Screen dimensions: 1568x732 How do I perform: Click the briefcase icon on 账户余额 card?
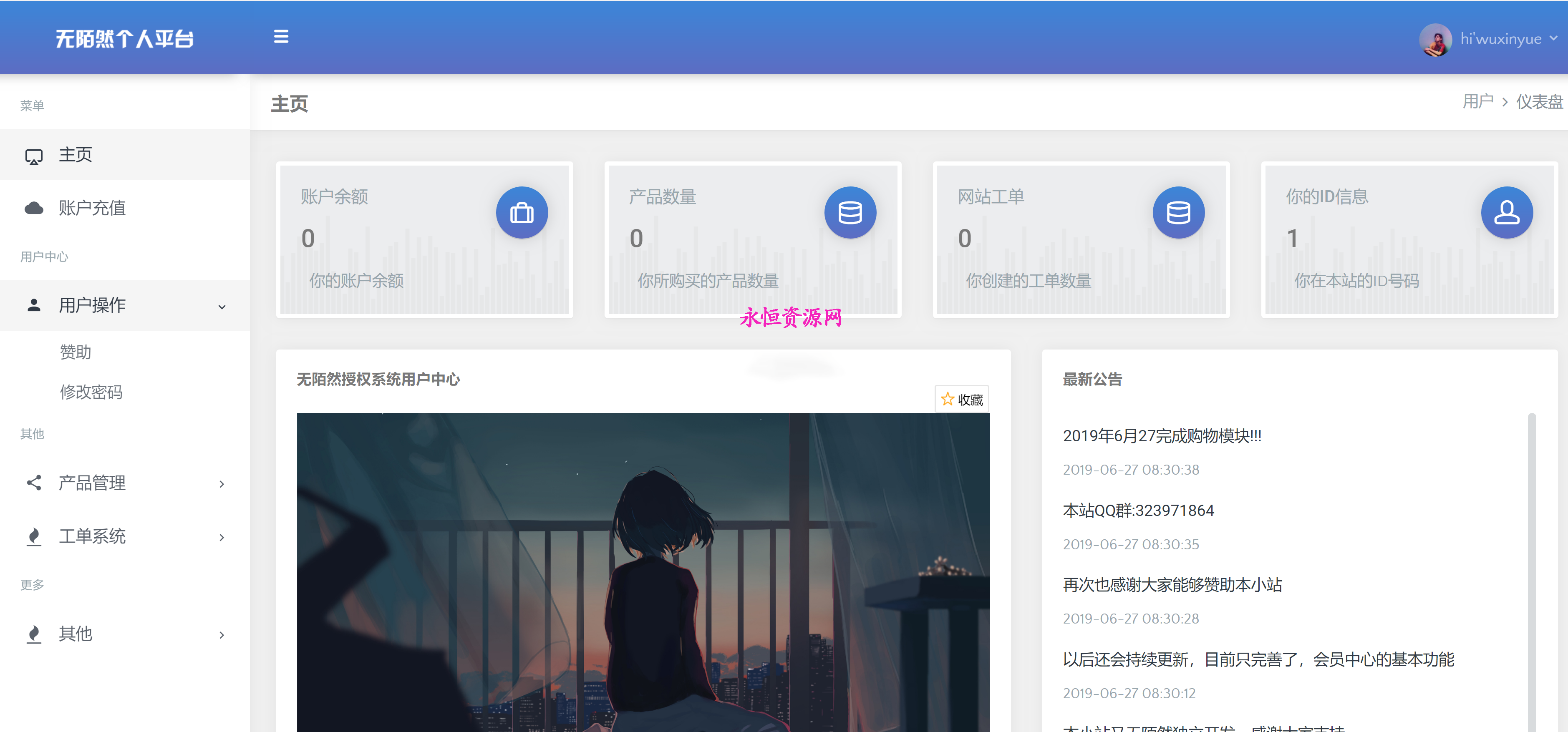coord(522,212)
